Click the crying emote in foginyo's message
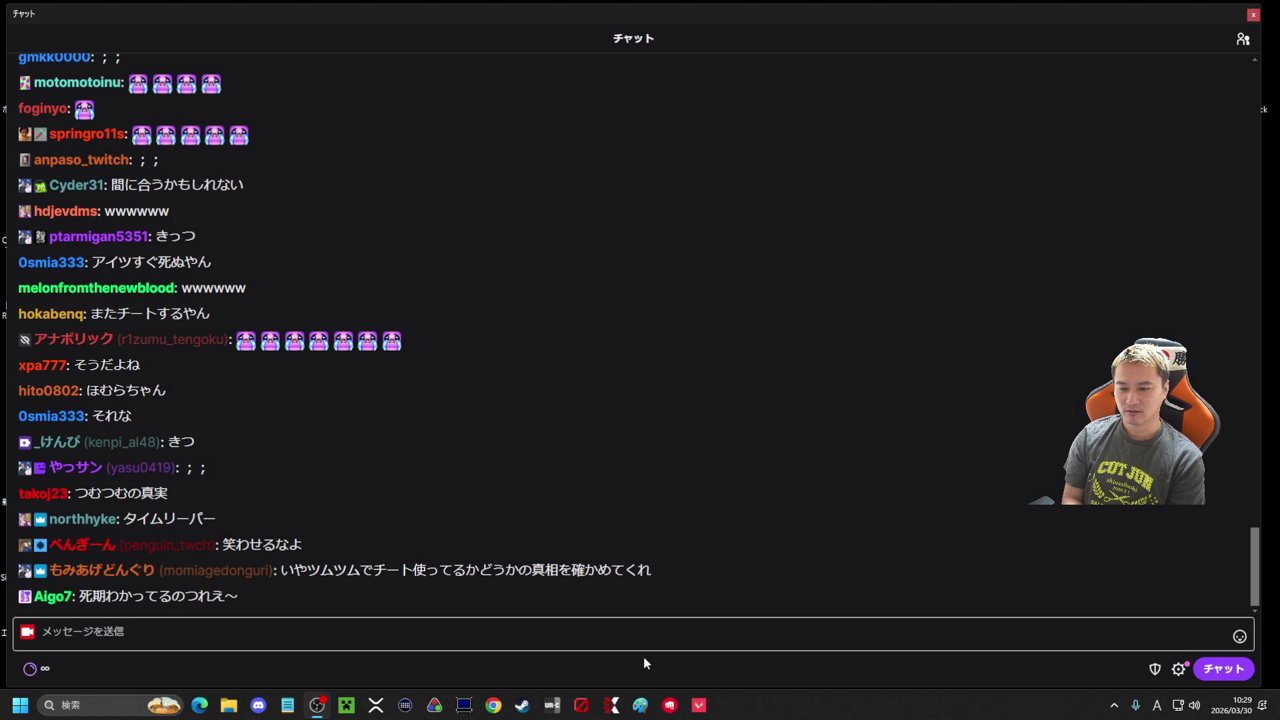 tap(84, 108)
